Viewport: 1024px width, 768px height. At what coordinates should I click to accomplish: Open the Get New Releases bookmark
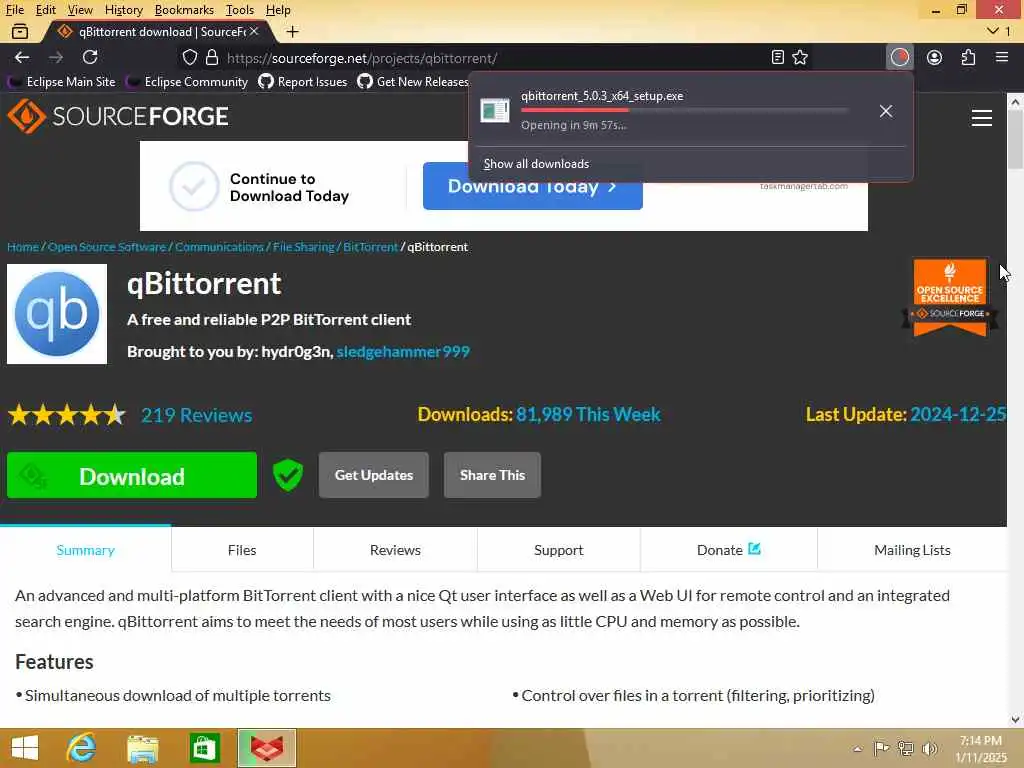click(x=413, y=82)
